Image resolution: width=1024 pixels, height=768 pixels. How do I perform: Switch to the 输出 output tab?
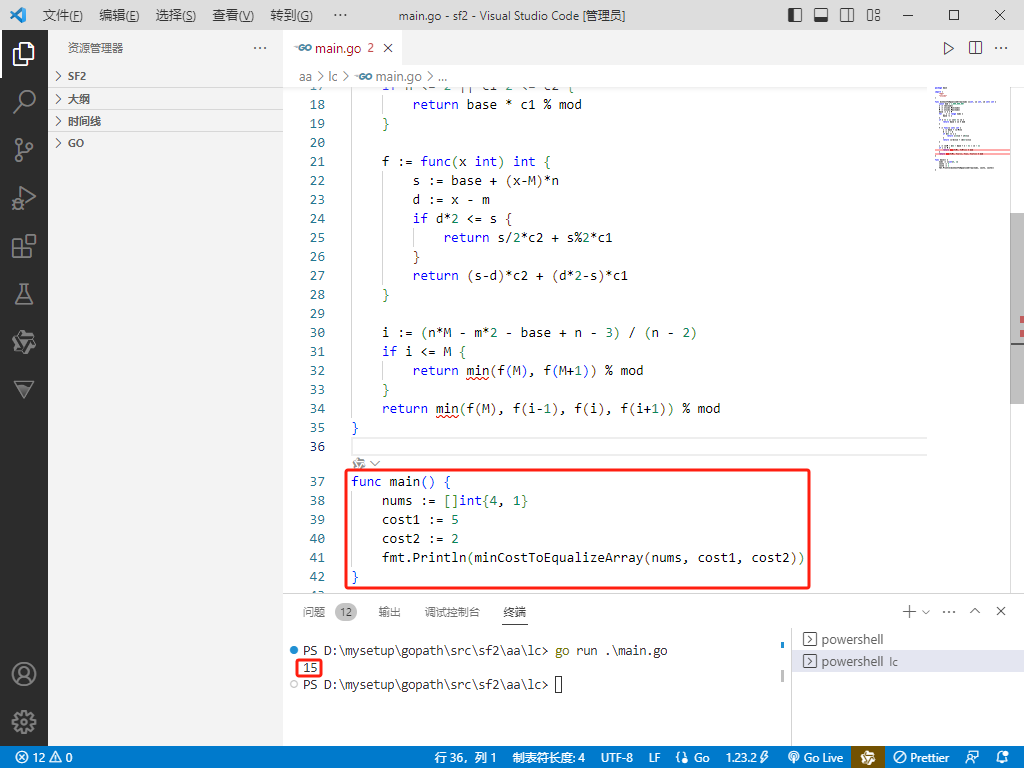pyautogui.click(x=389, y=612)
